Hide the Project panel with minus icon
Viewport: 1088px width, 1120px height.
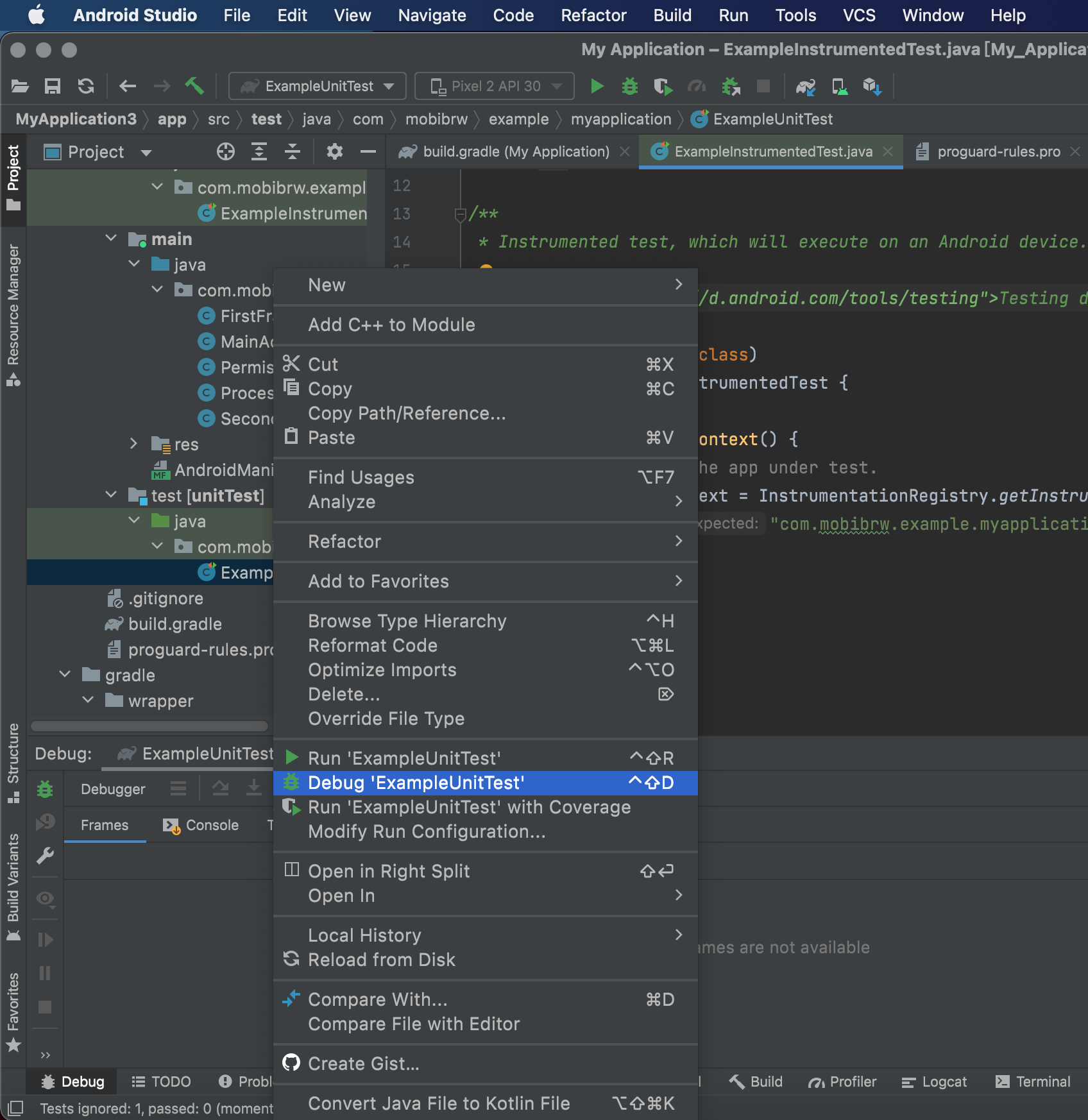point(368,151)
